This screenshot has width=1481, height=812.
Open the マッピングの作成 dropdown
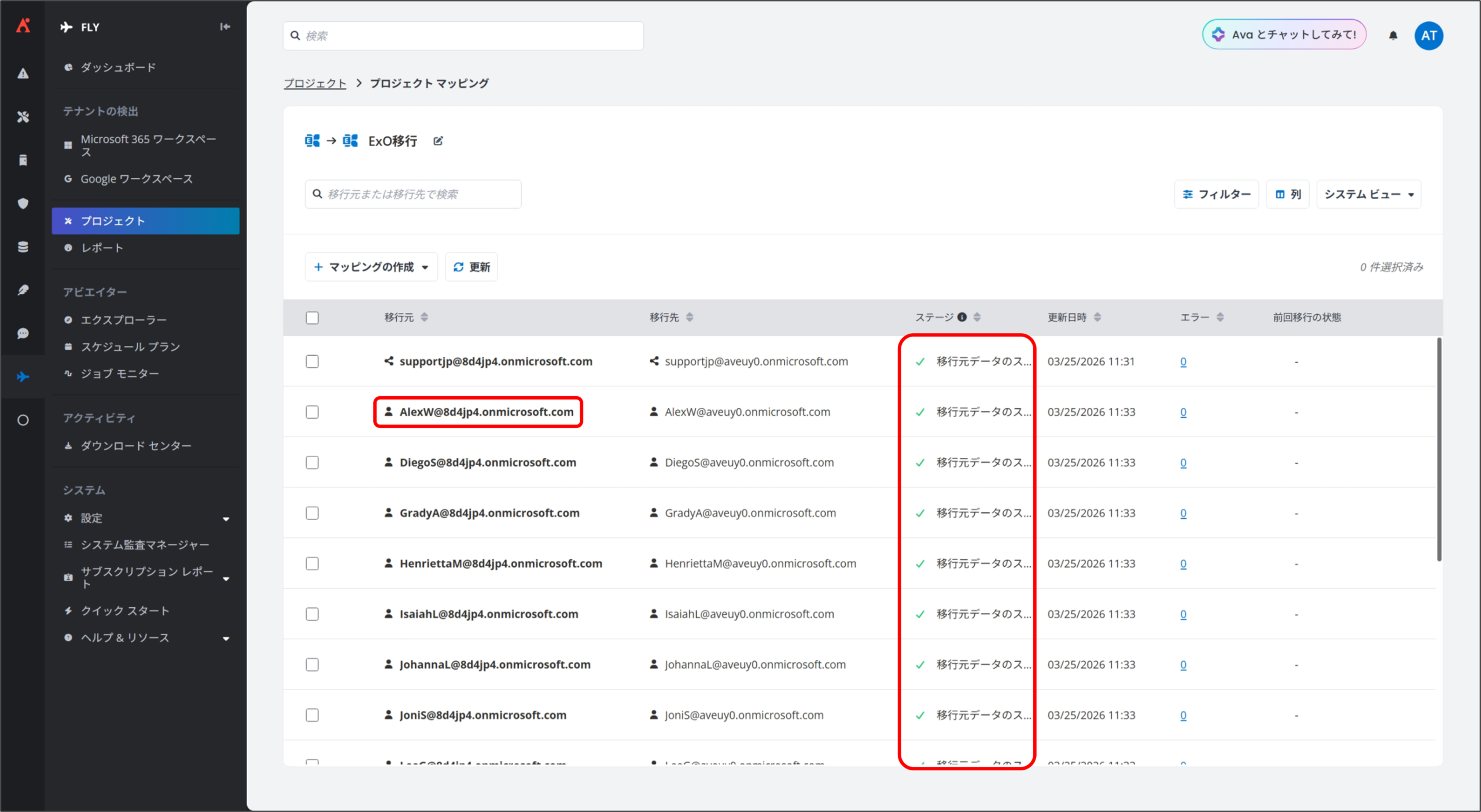coord(371,267)
